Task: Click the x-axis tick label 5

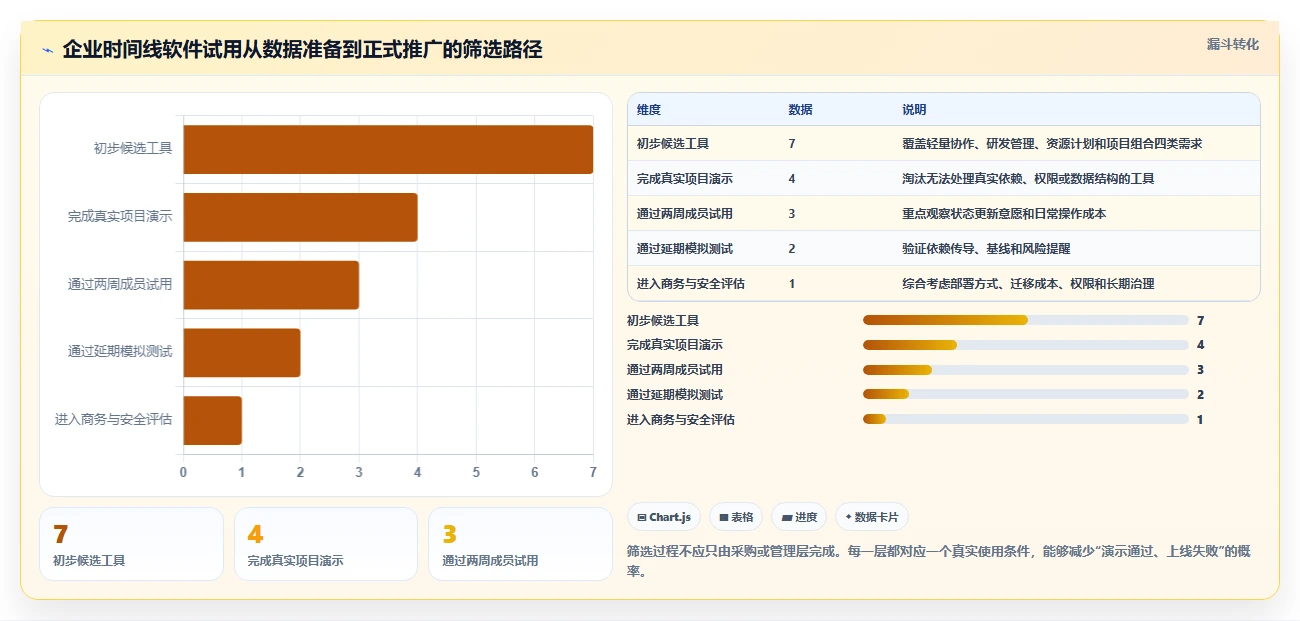Action: pos(476,472)
